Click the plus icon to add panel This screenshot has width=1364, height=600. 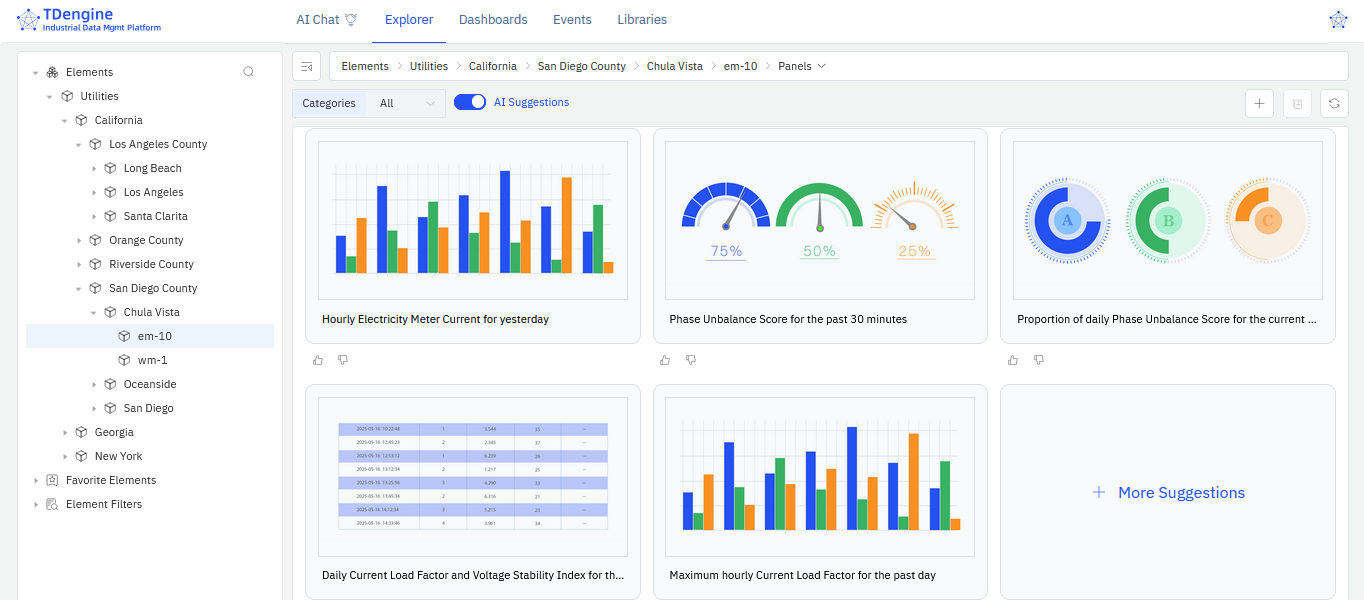point(1259,103)
